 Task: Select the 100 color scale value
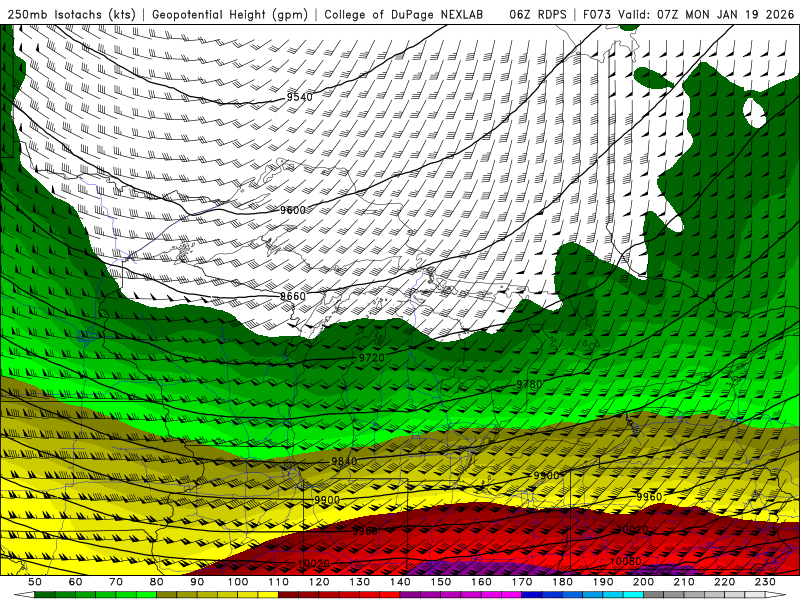pyautogui.click(x=238, y=582)
